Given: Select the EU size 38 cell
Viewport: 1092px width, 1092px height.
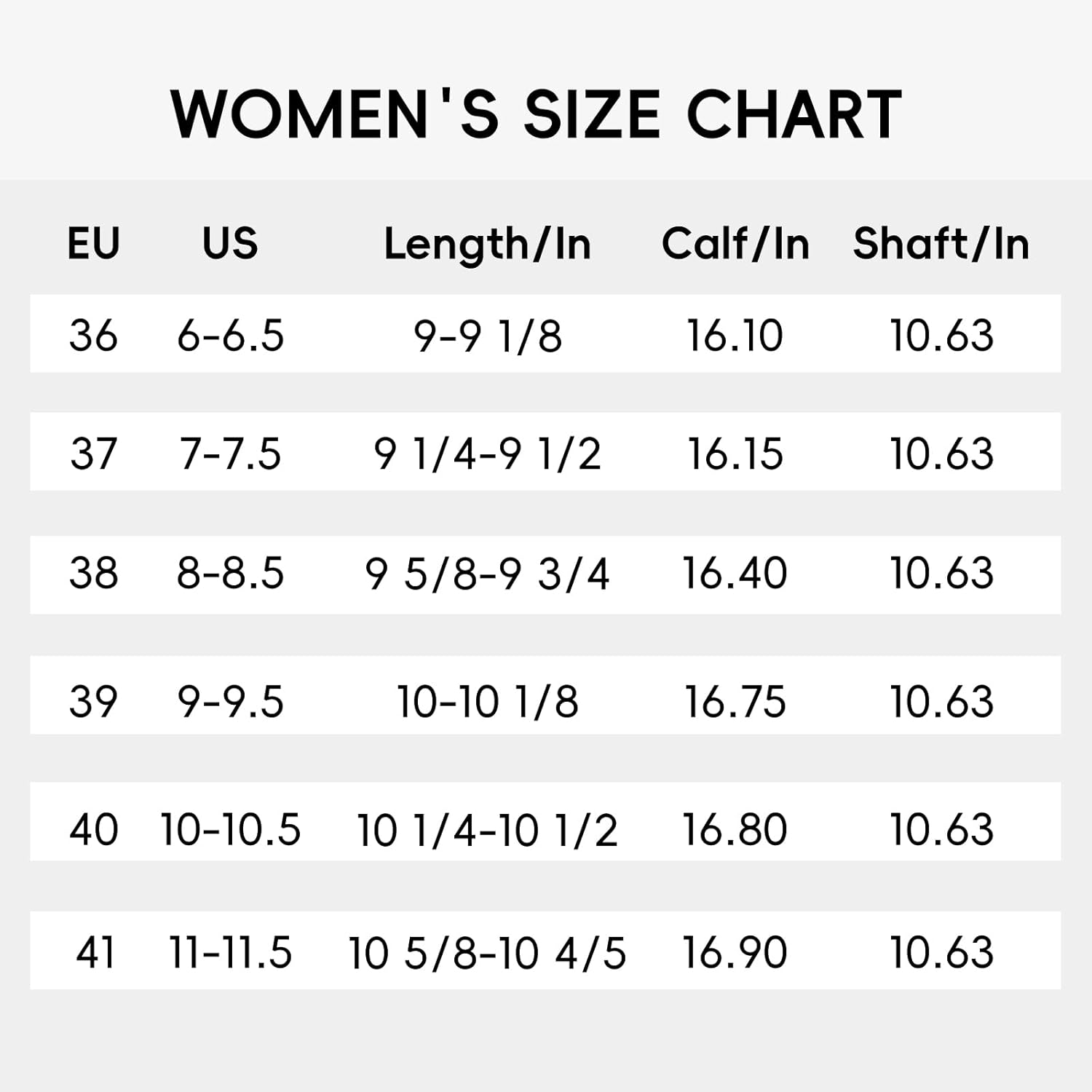Looking at the screenshot, I should 93,573.
